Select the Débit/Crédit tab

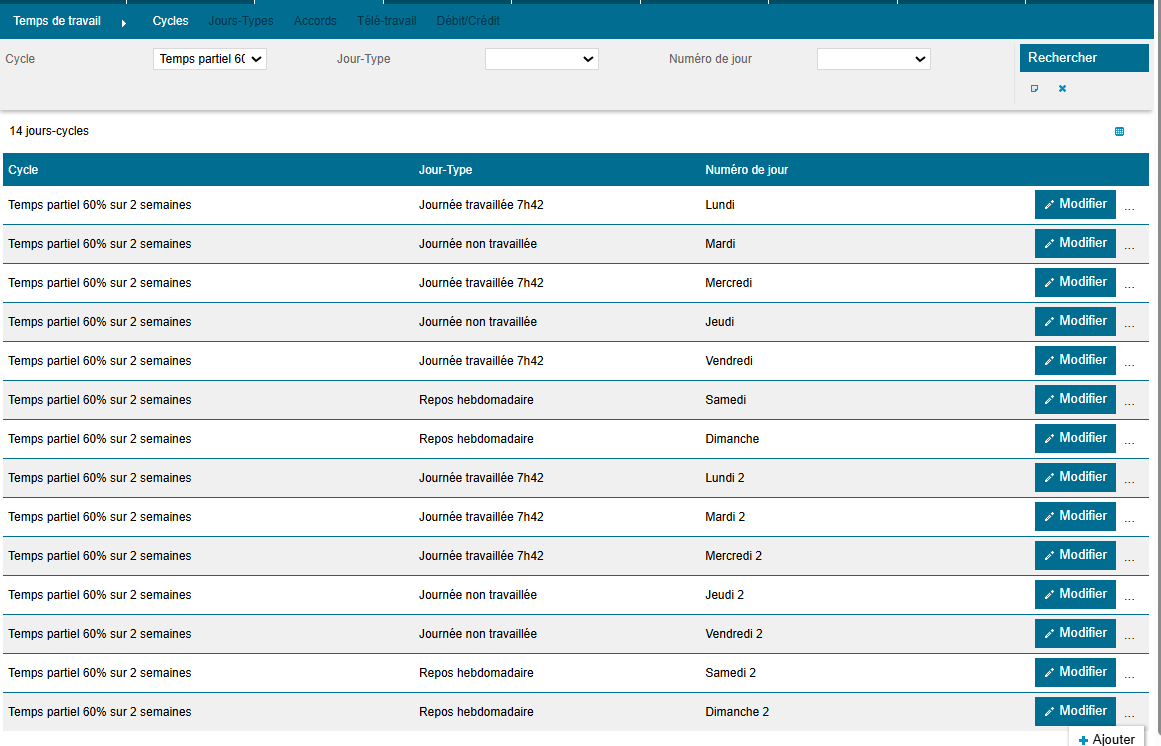click(x=468, y=21)
